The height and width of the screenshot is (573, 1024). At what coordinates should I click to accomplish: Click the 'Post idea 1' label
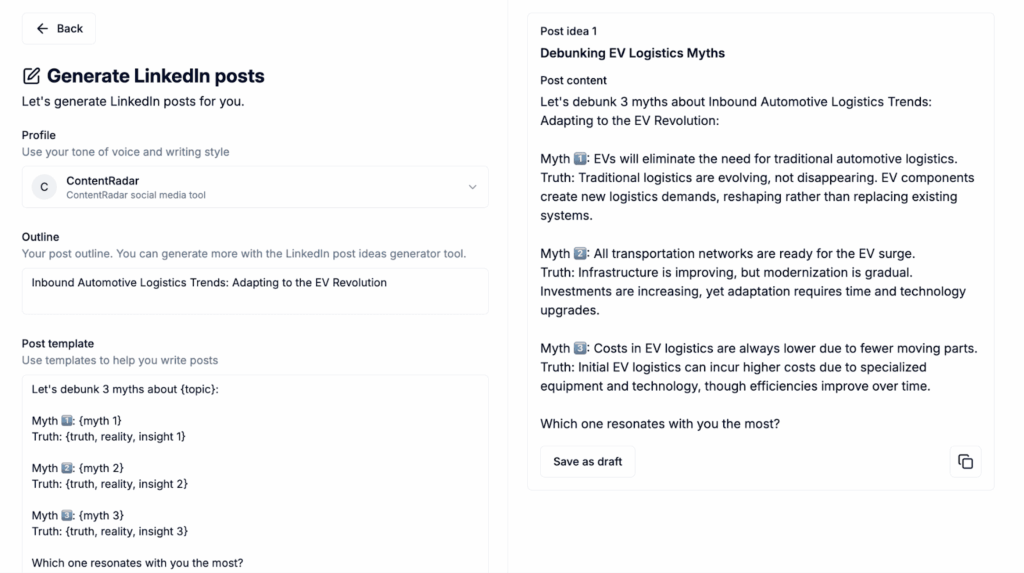click(x=568, y=31)
